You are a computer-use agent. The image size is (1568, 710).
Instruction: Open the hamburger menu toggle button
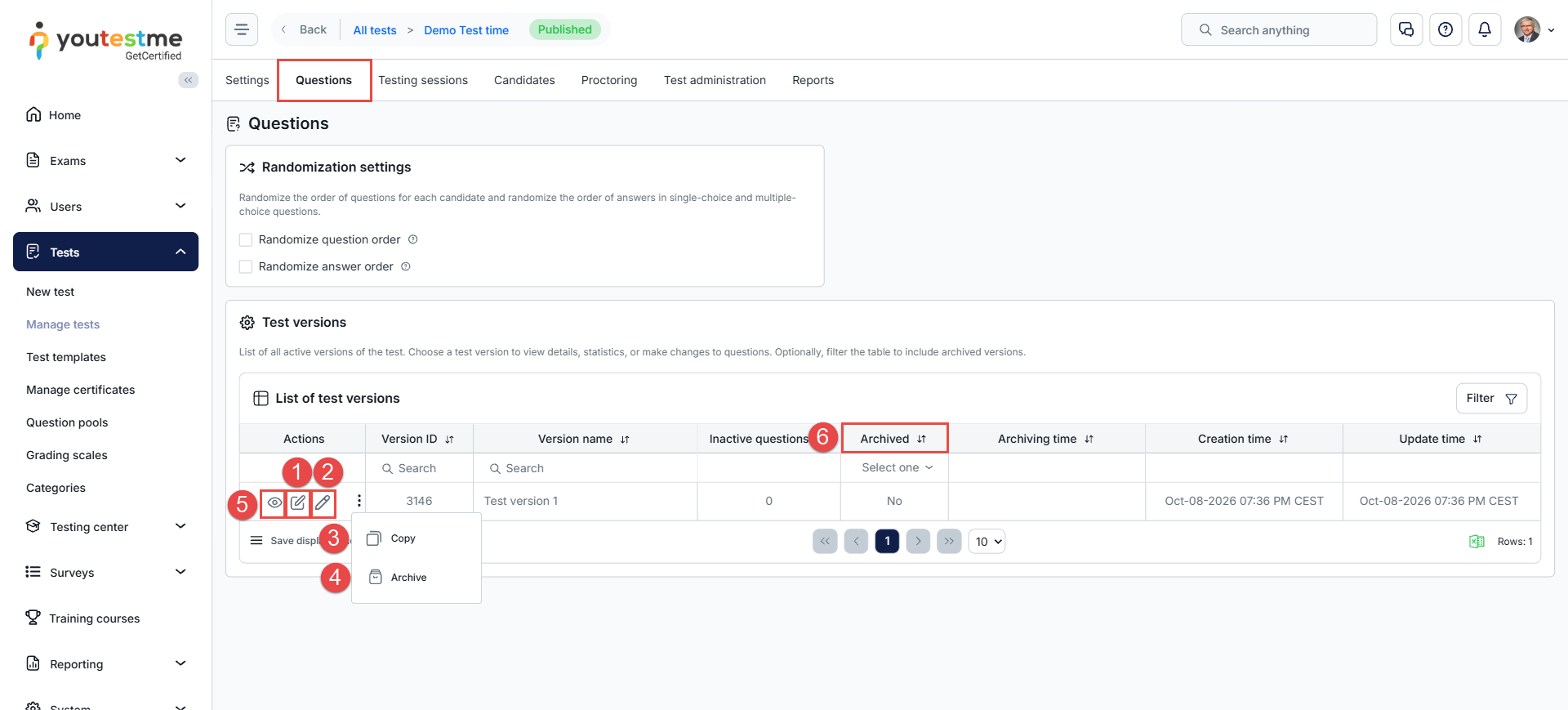click(242, 29)
